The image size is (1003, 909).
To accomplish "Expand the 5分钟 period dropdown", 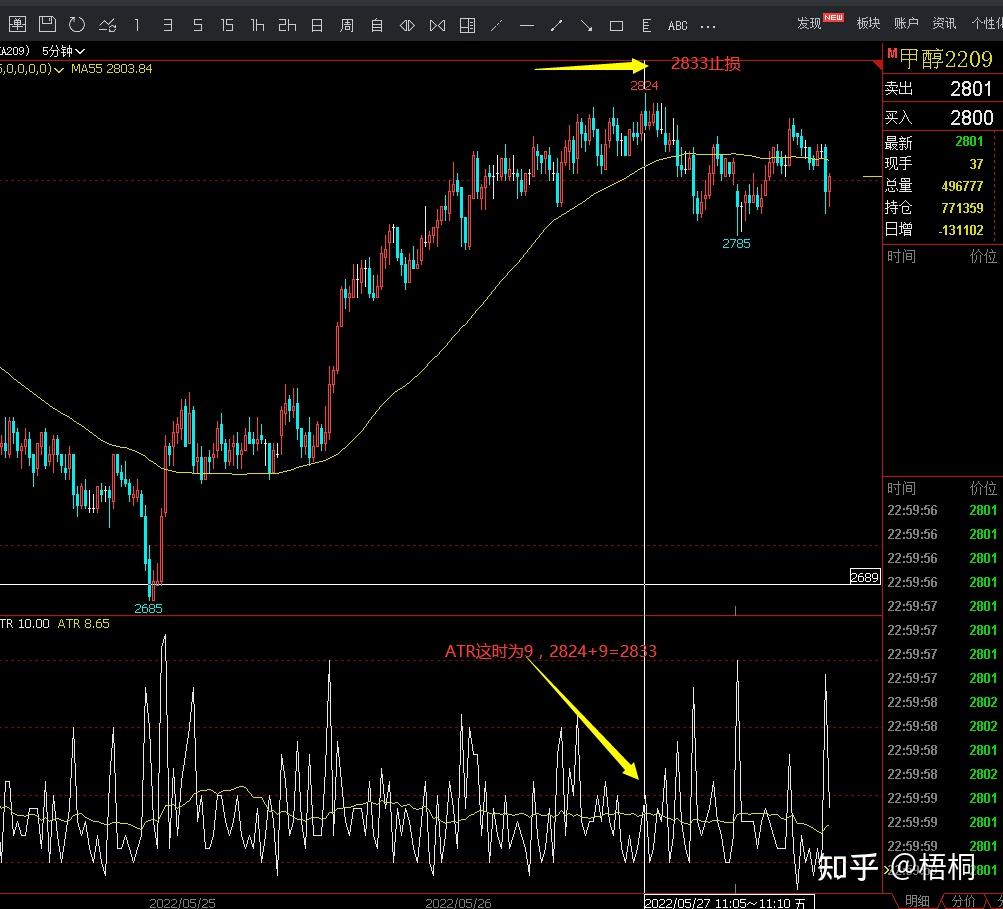I will tap(63, 51).
